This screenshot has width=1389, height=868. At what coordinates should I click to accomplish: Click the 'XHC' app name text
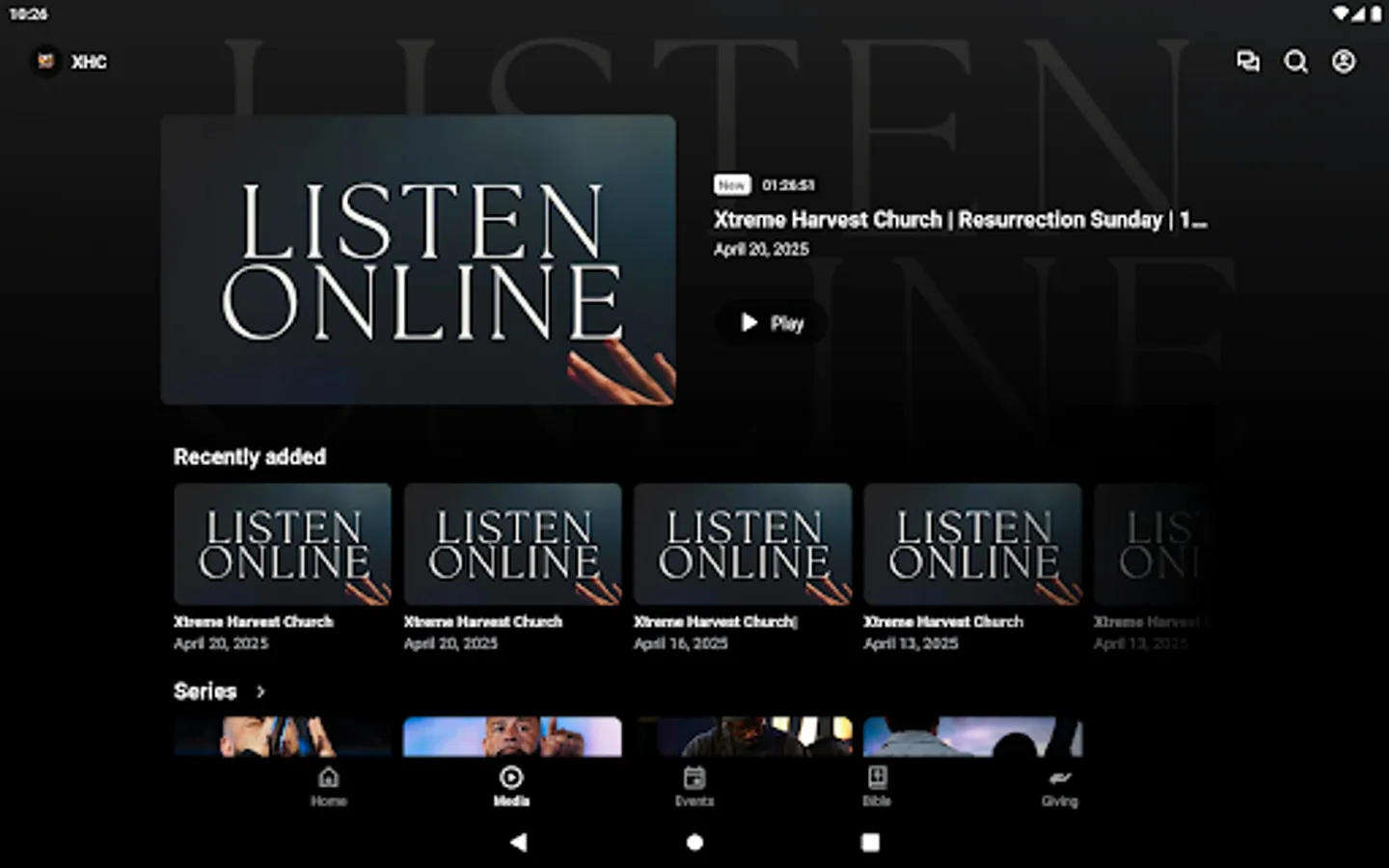(89, 62)
